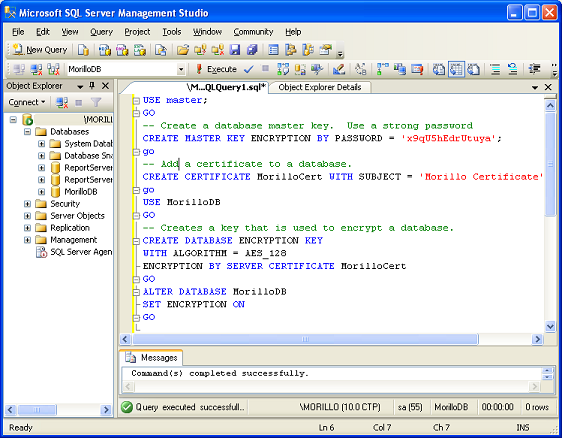Screen dimensions: 562x438
Task: Click the Connect query toolbar icon
Action: point(19,69)
